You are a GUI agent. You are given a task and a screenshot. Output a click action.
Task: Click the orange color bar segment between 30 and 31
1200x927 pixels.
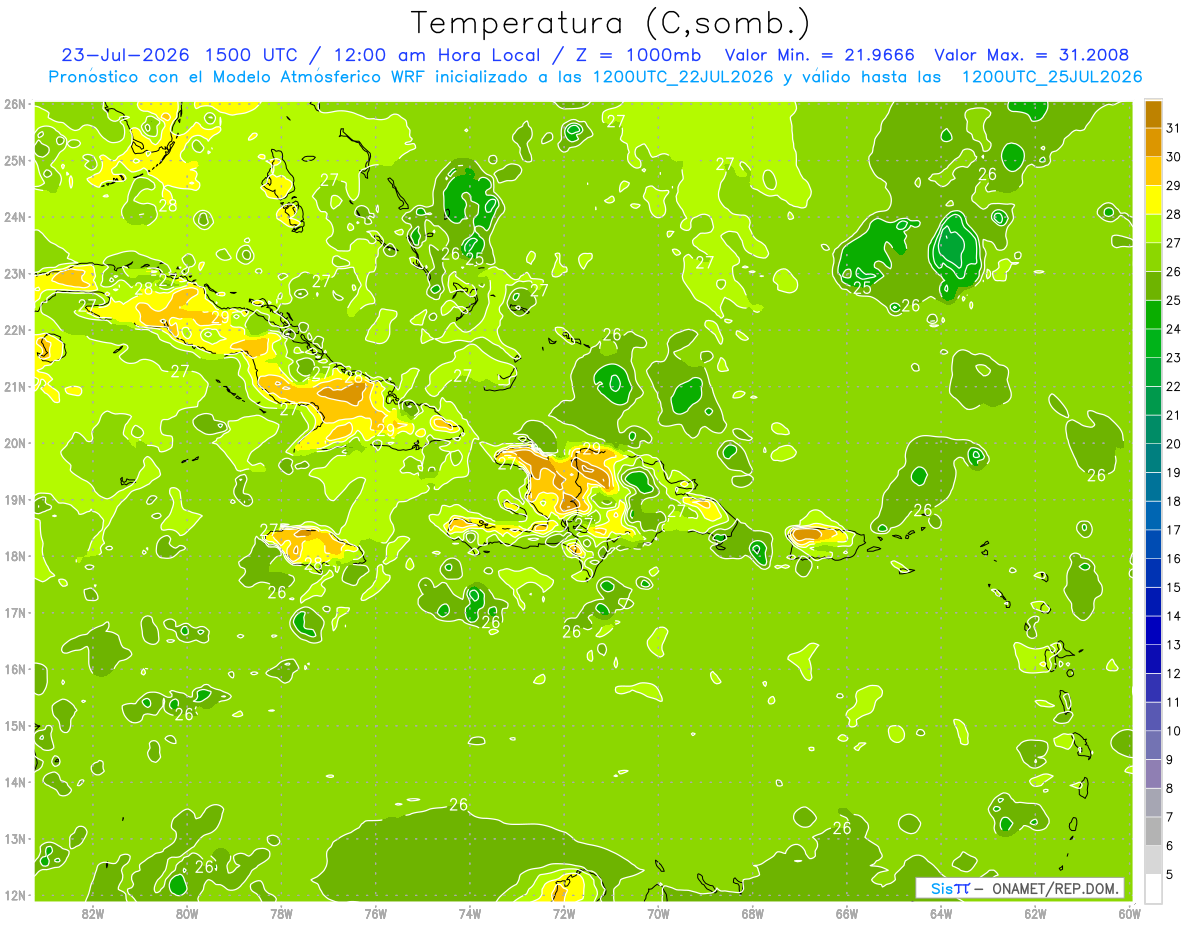click(x=1153, y=142)
